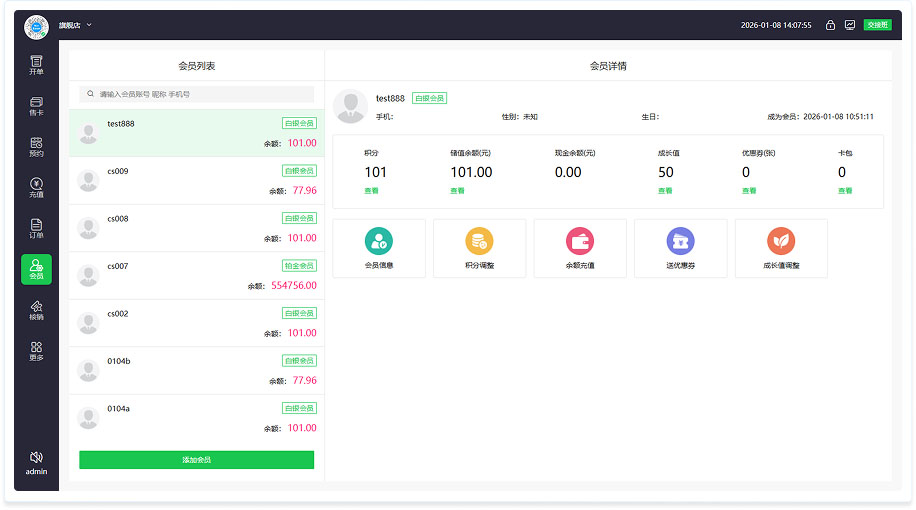This screenshot has width=916, height=510.
Task: Open the 订单 orders sidebar icon
Action: point(36,229)
